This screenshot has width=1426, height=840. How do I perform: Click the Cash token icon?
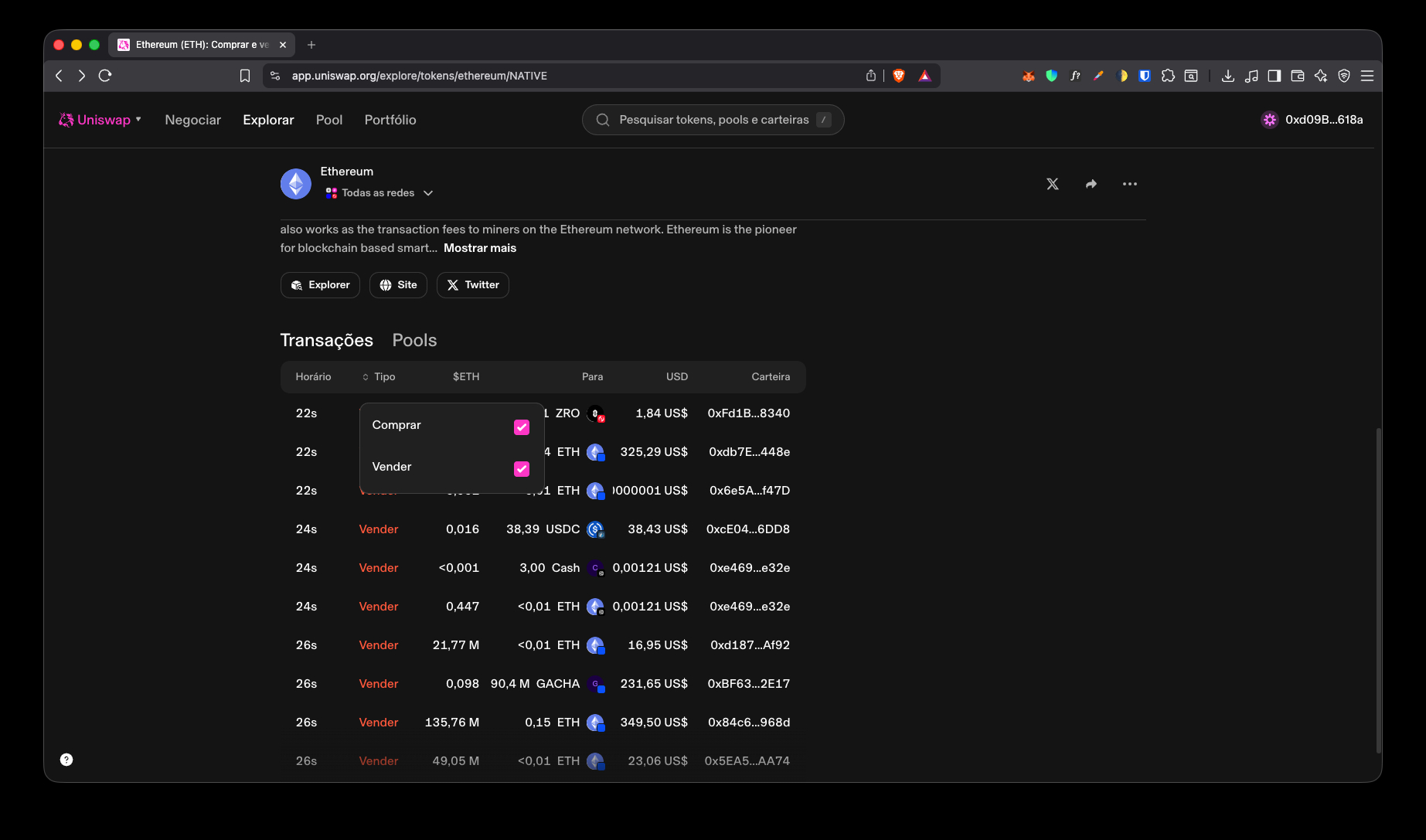pyautogui.click(x=595, y=568)
